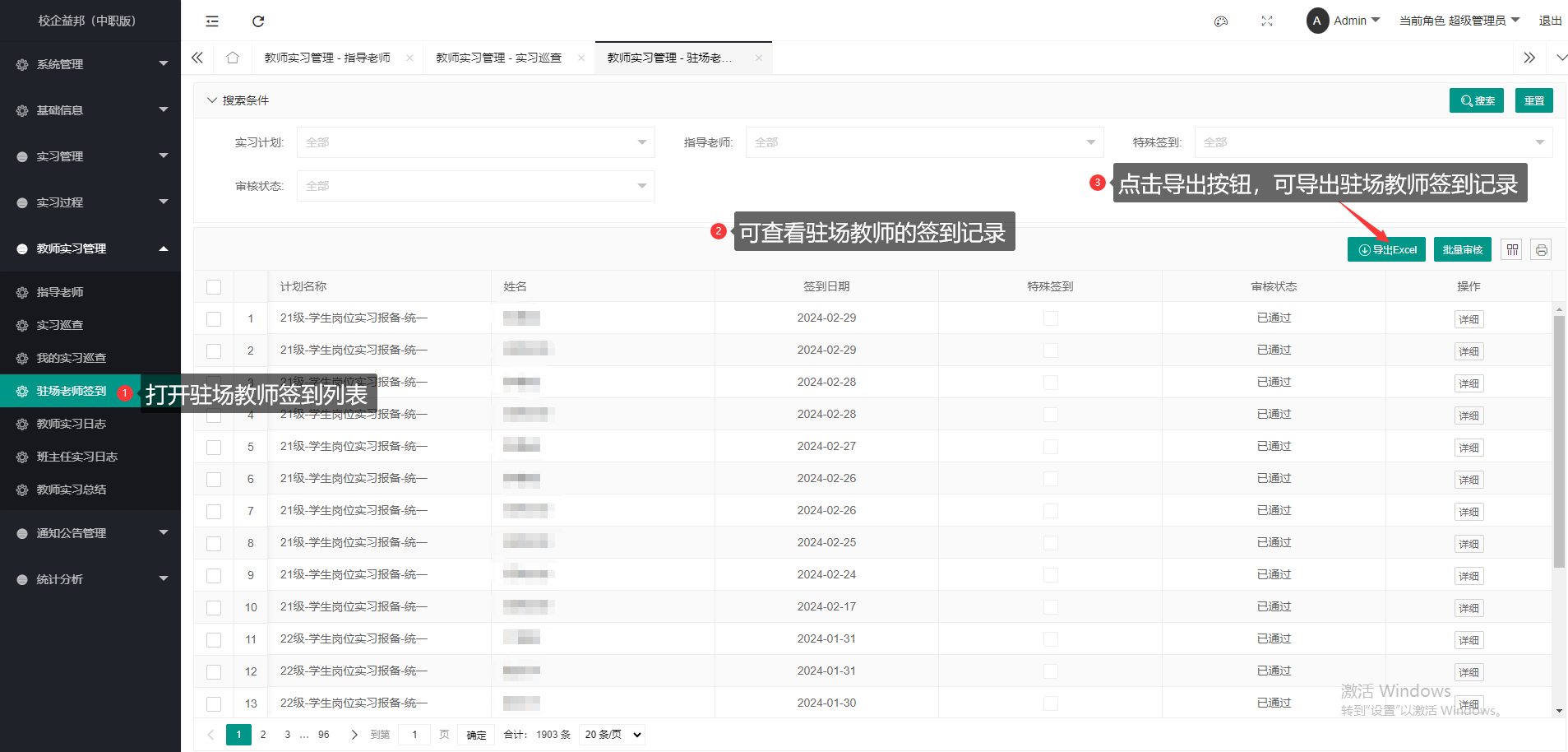This screenshot has width=1568, height=752.
Task: Open 教师实习日志 in the sidebar
Action: [72, 424]
